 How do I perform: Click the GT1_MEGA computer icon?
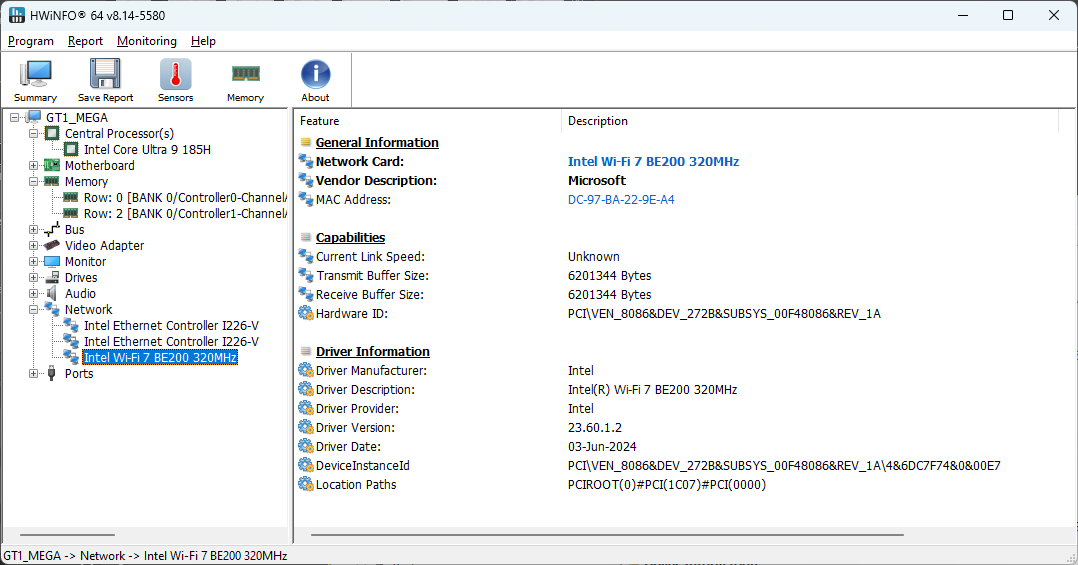[34, 117]
